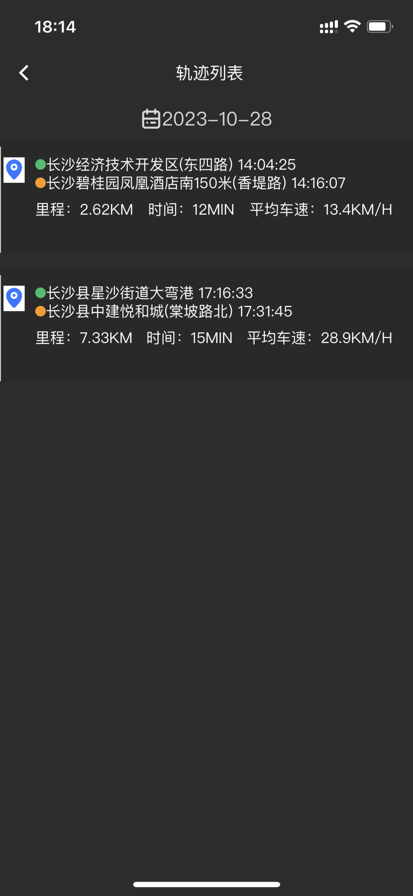Open the calendar date picker icon
Screen dimensions: 413x896
(x=151, y=119)
